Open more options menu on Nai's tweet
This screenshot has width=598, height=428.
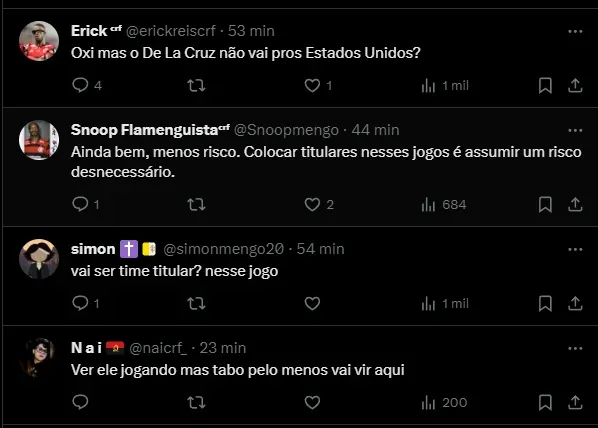point(575,348)
